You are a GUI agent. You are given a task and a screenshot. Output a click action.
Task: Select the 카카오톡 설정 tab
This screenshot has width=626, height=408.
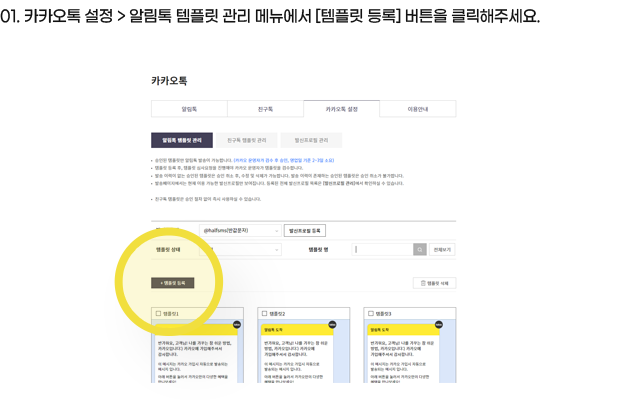point(342,109)
